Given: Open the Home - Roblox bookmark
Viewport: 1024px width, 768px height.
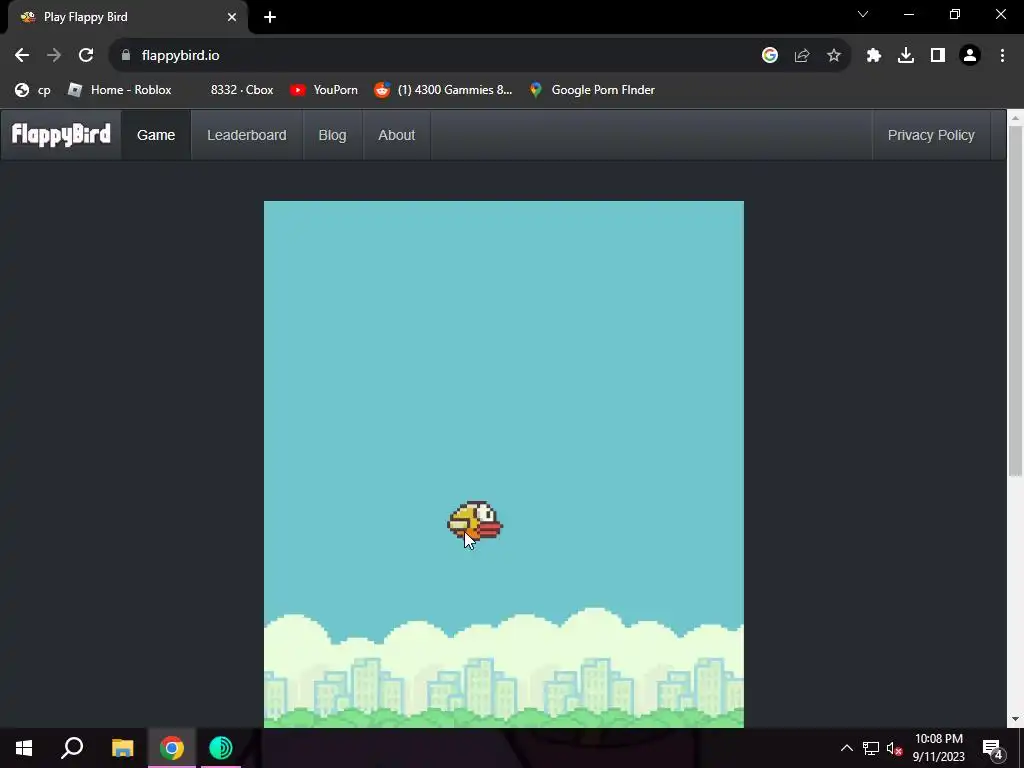Looking at the screenshot, I should pyautogui.click(x=120, y=90).
